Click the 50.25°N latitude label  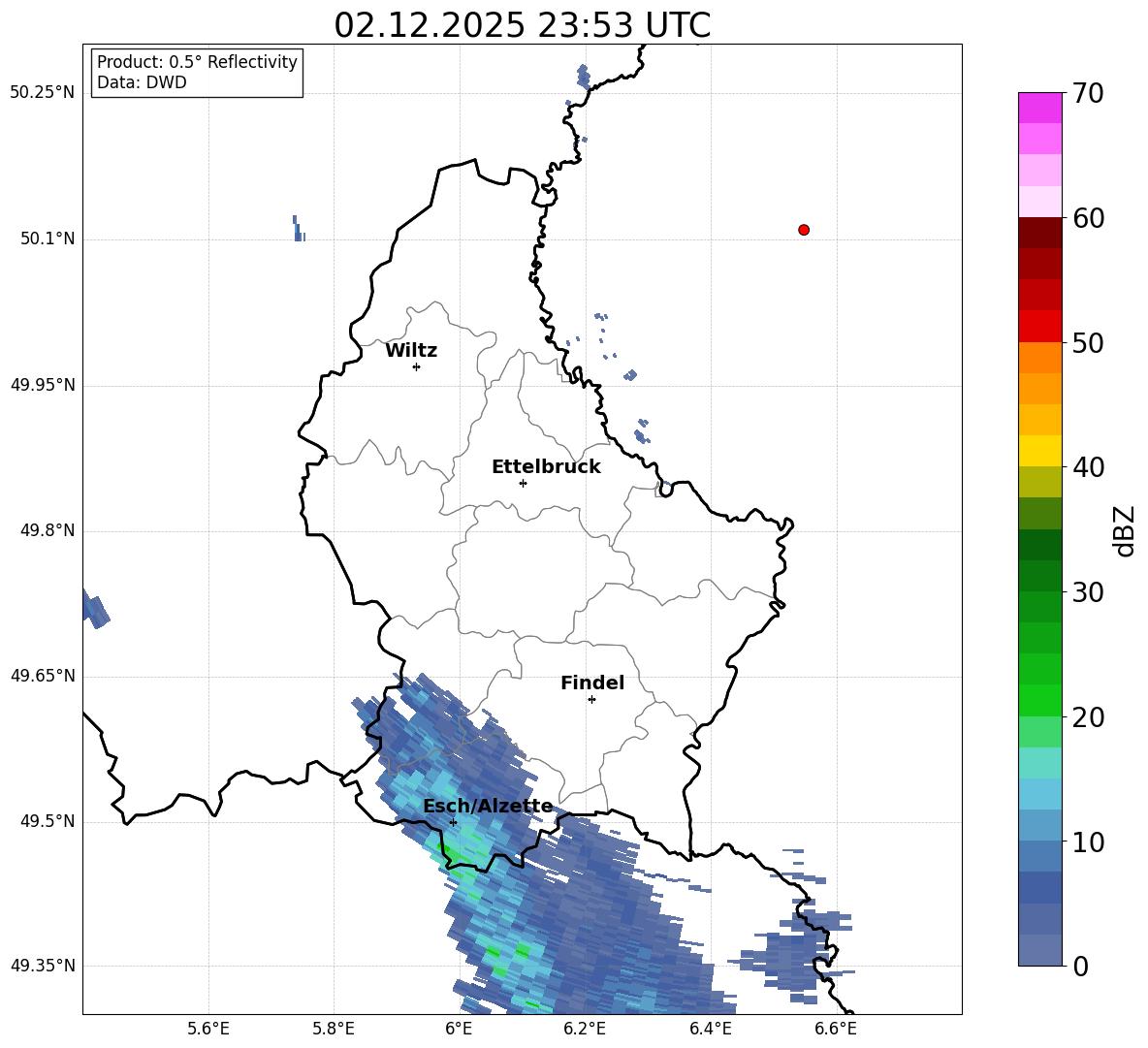(x=42, y=93)
